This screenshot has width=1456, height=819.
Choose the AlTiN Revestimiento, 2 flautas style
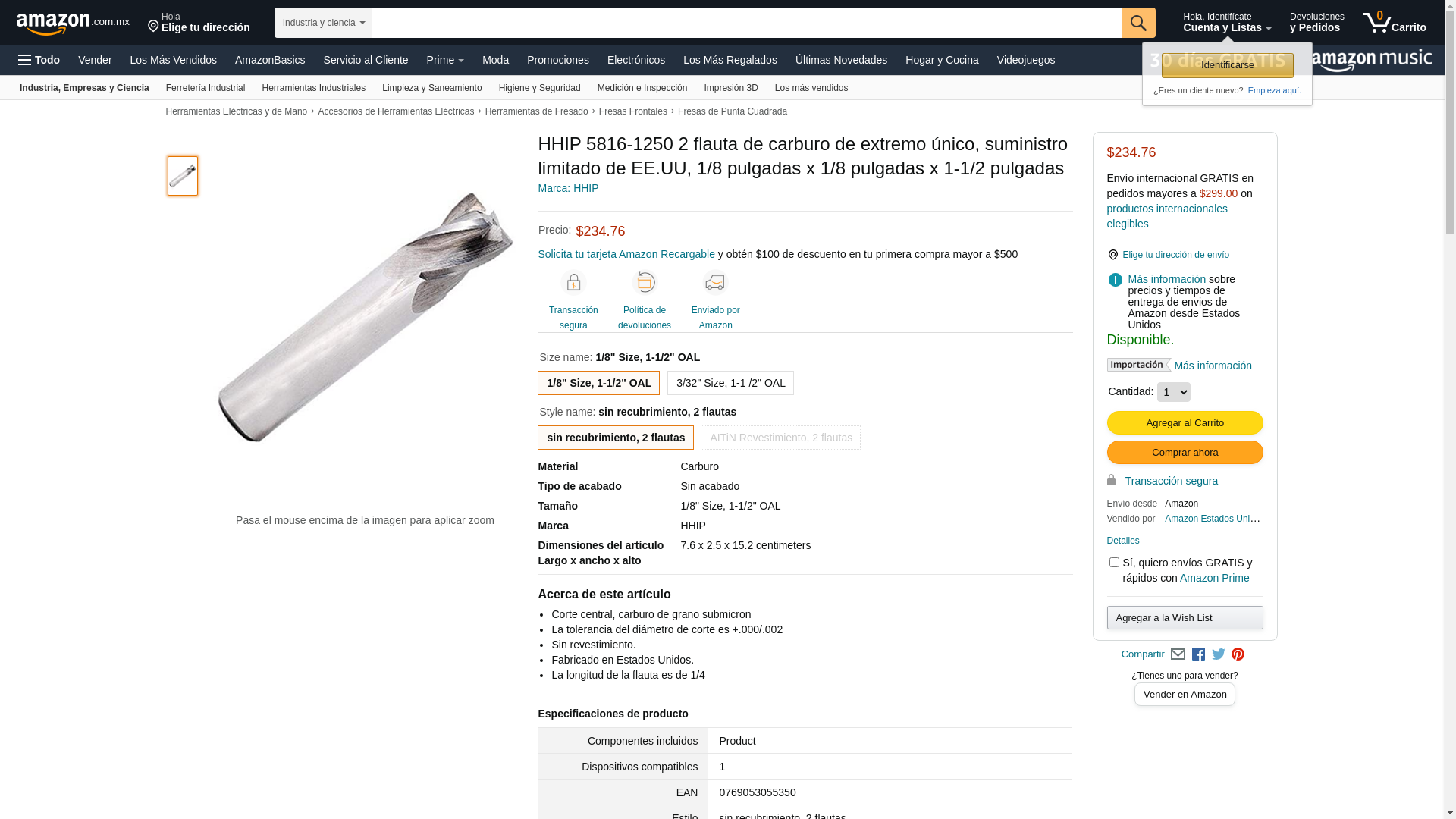pyautogui.click(x=780, y=438)
